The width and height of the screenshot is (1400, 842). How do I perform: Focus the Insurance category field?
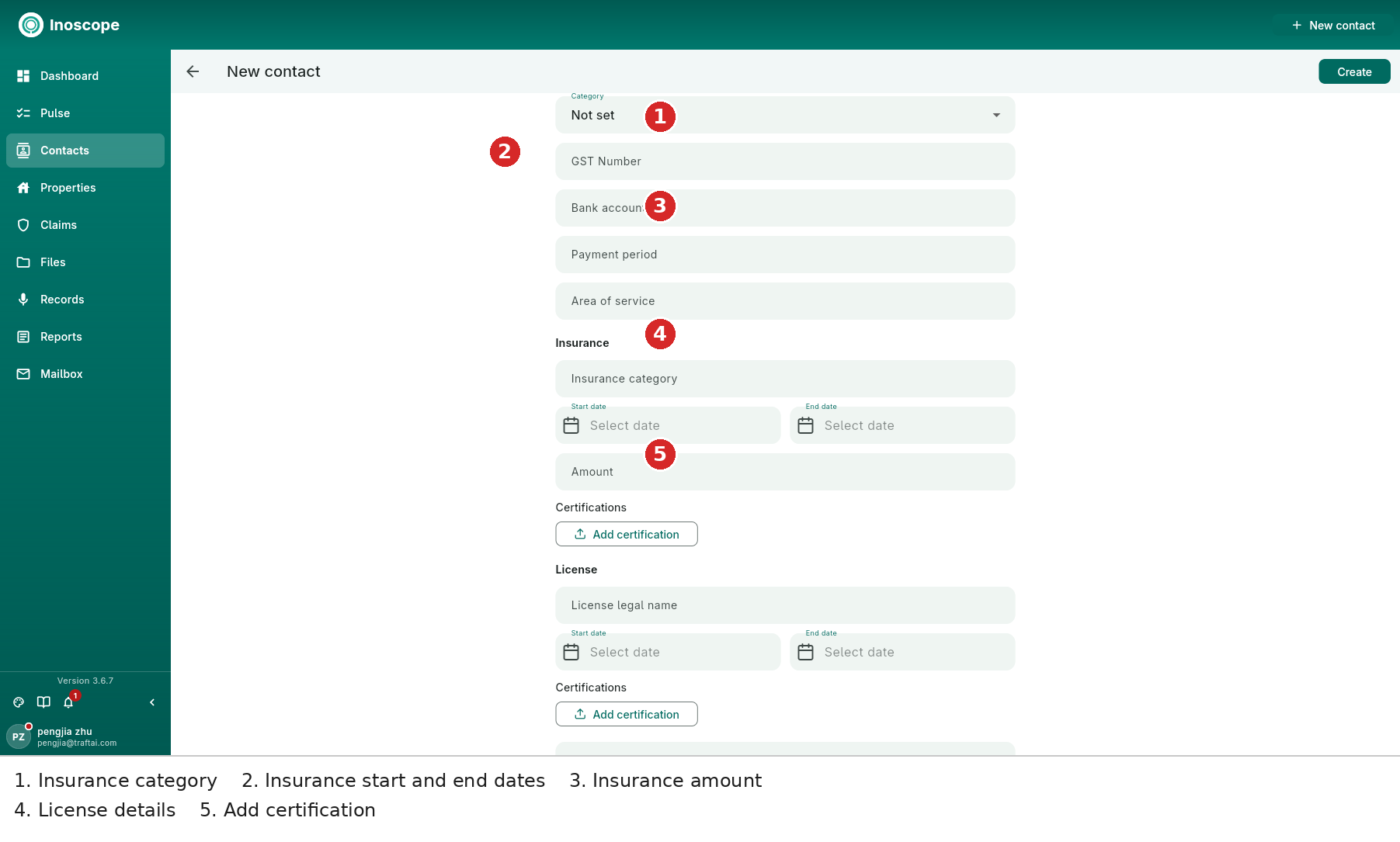tap(785, 379)
